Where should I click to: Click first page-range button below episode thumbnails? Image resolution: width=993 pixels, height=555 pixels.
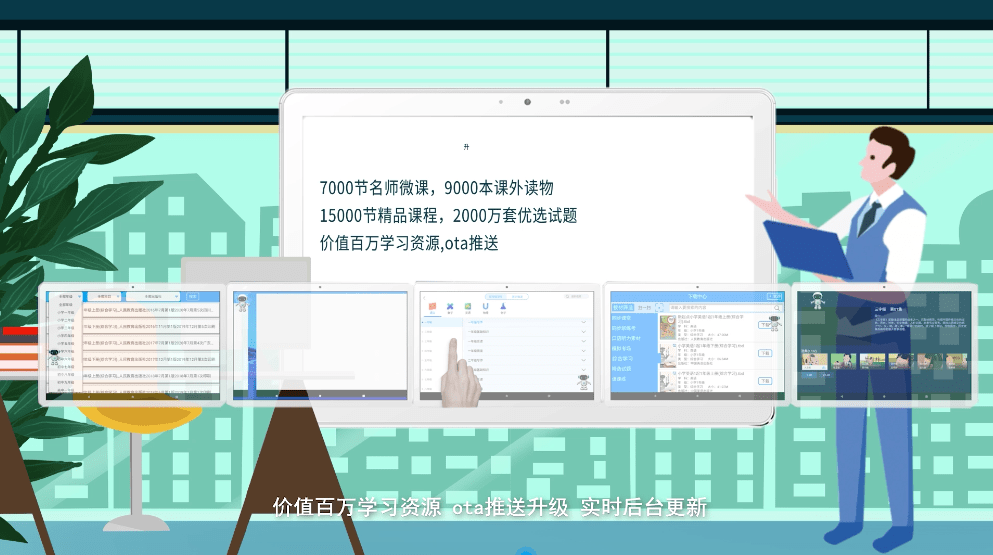click(x=809, y=375)
